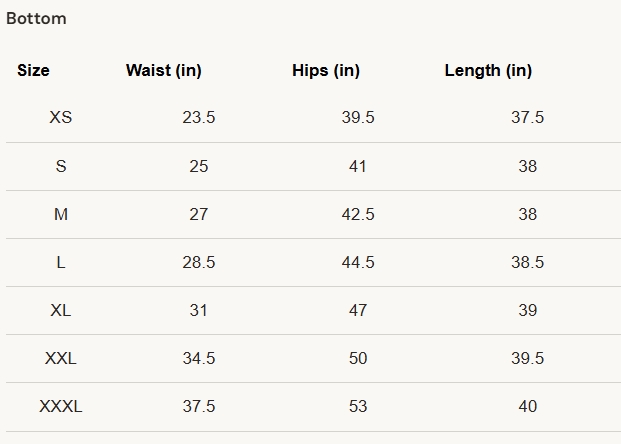Select the XXXL size row label
Image resolution: width=621 pixels, height=444 pixels.
pos(61,406)
